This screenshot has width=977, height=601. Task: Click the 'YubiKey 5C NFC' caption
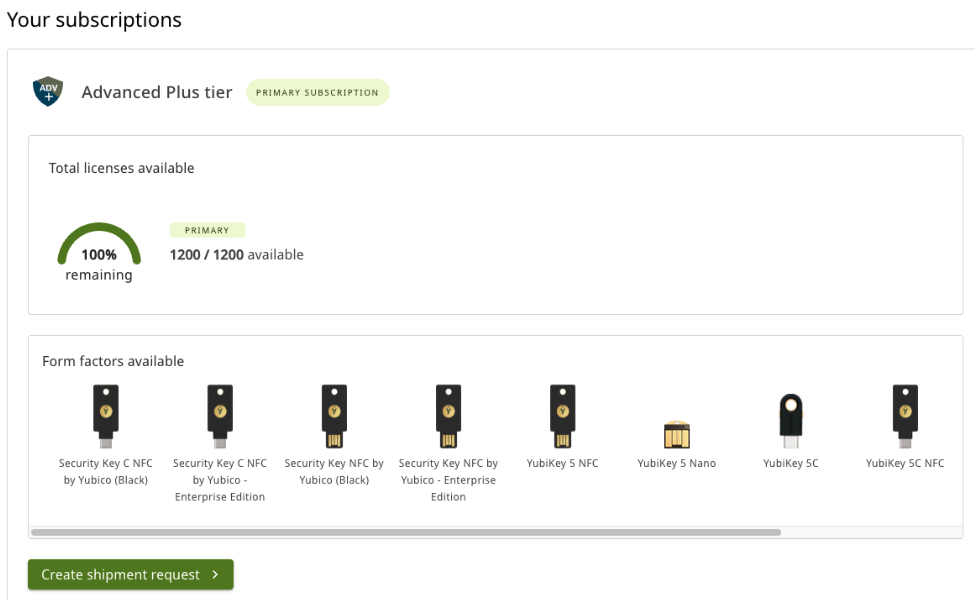pyautogui.click(x=905, y=463)
